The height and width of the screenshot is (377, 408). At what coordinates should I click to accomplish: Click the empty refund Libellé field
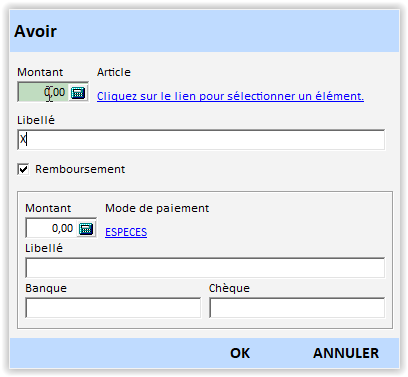(x=205, y=268)
